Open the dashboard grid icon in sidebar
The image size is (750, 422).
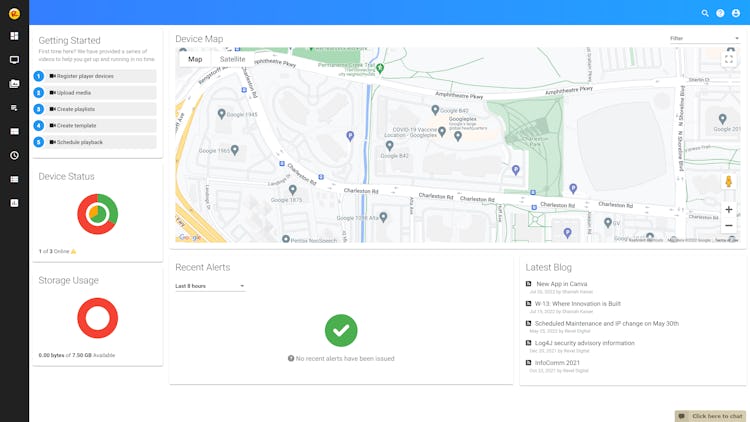pos(14,36)
